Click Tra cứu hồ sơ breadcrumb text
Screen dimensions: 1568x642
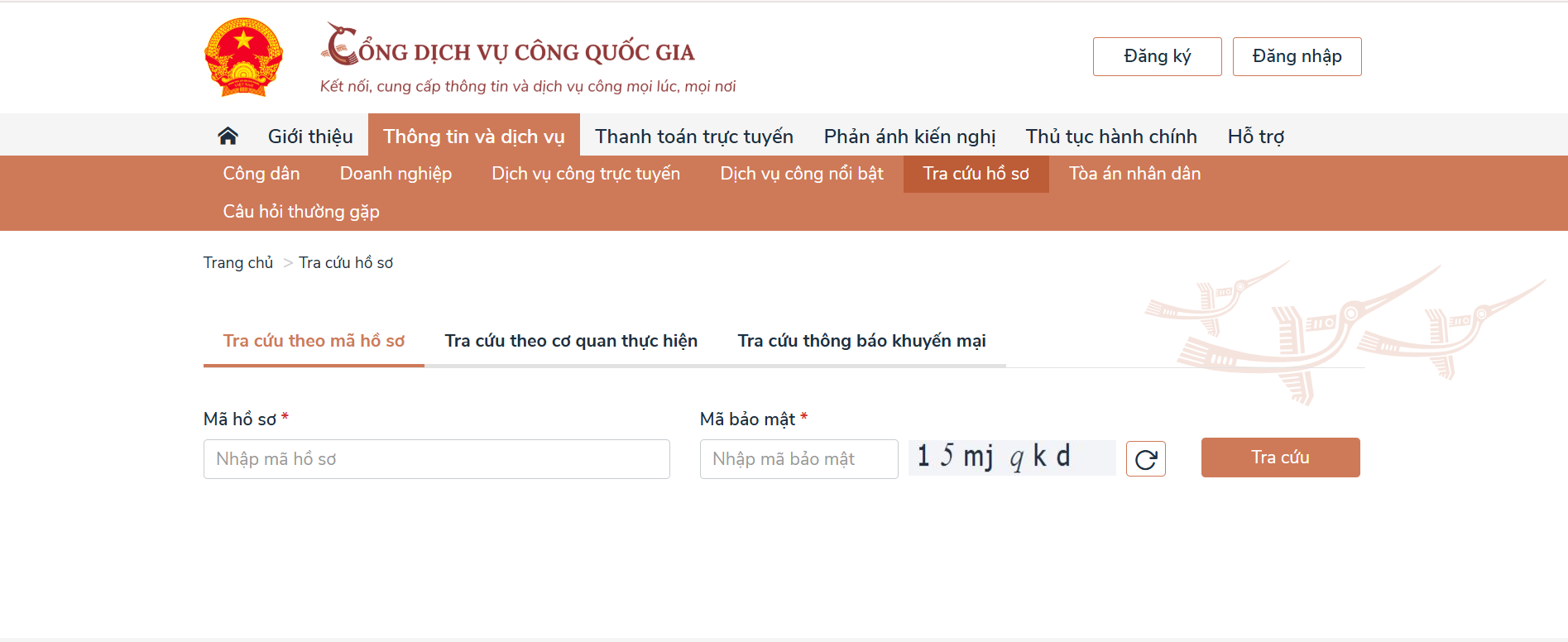pyautogui.click(x=346, y=262)
